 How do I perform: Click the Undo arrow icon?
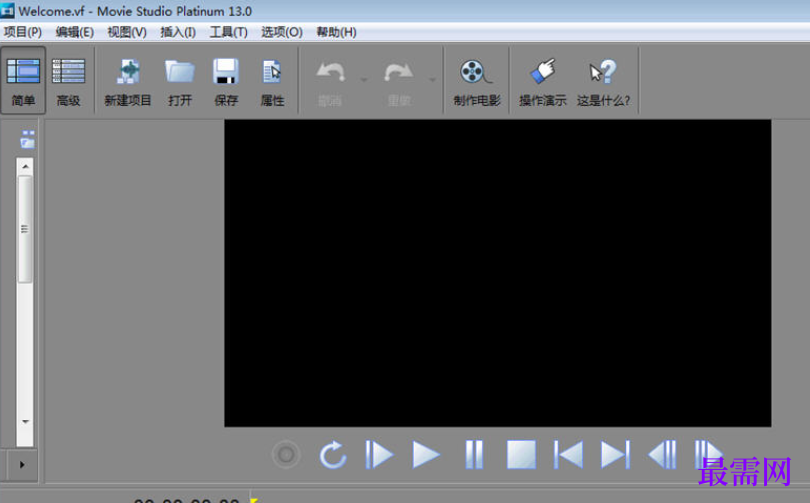(x=331, y=72)
